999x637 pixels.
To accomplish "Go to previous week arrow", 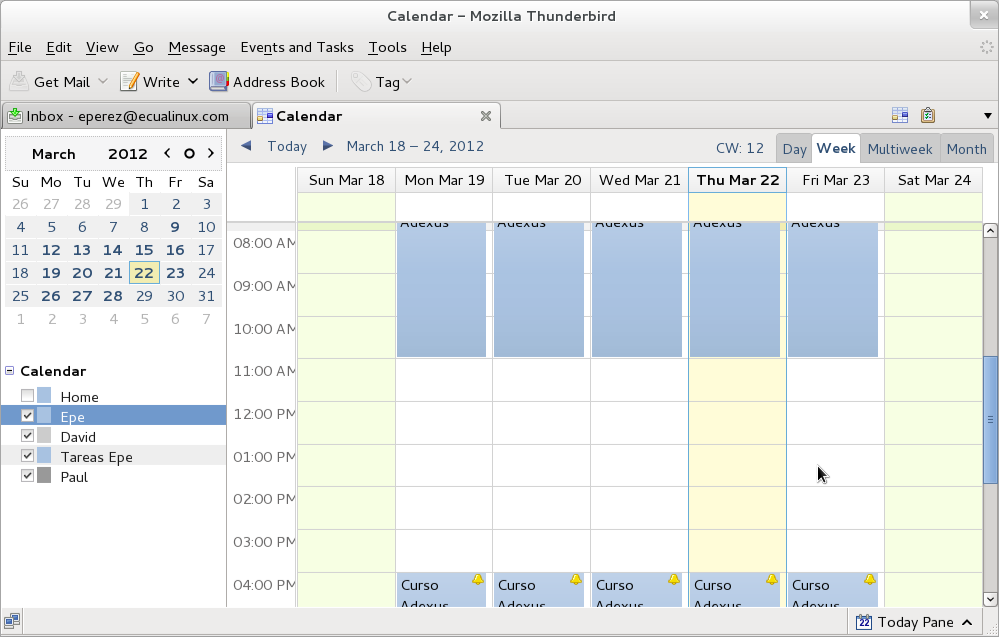I will point(246,146).
